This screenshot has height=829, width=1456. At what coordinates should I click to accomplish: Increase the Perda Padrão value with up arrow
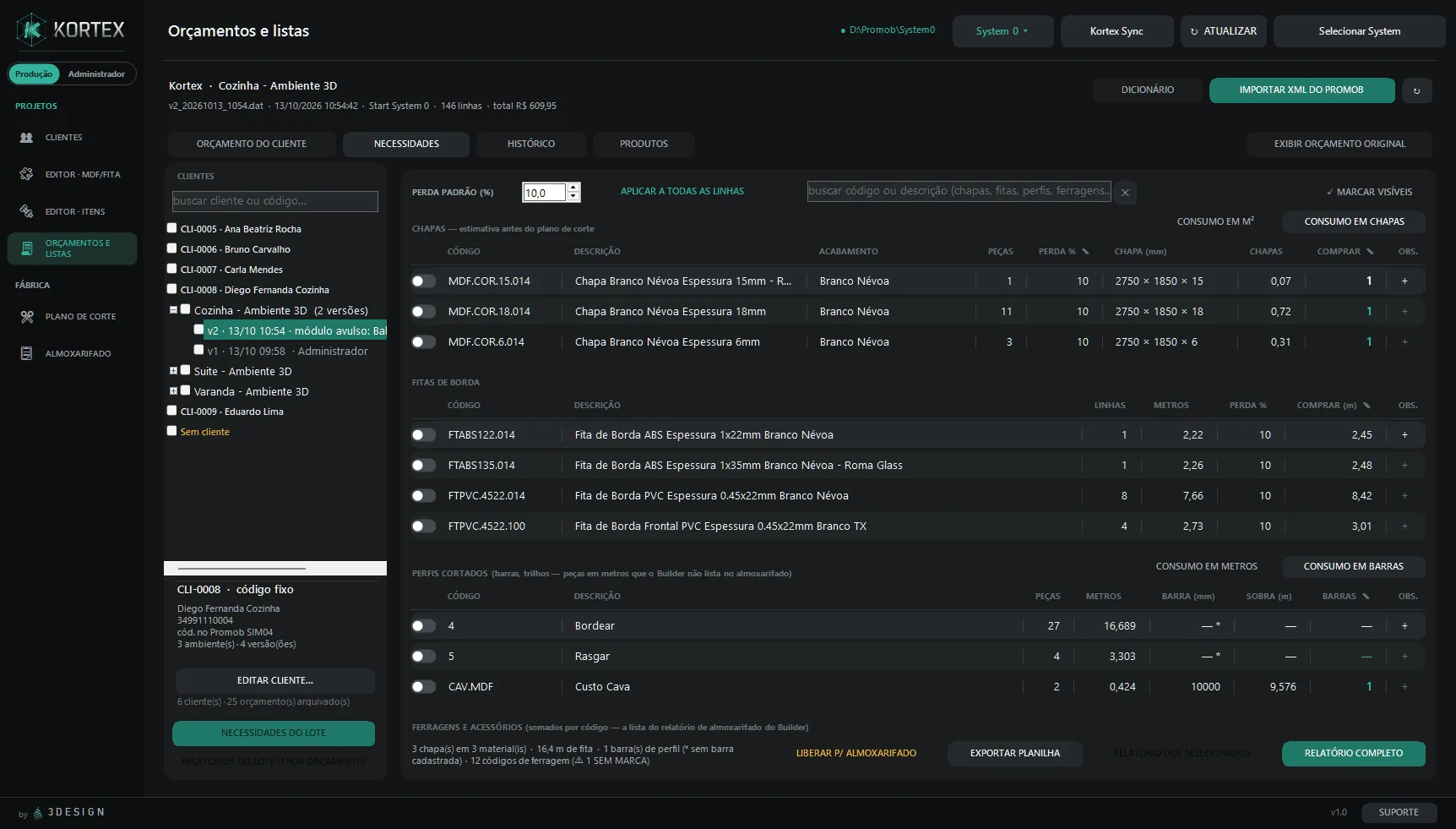pos(573,188)
